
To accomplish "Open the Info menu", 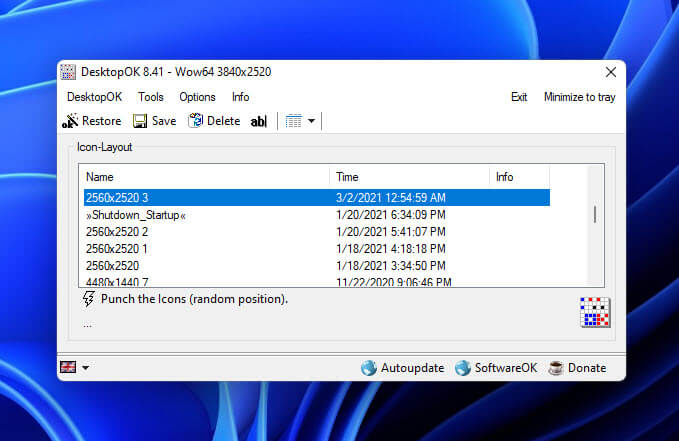I will pos(240,97).
